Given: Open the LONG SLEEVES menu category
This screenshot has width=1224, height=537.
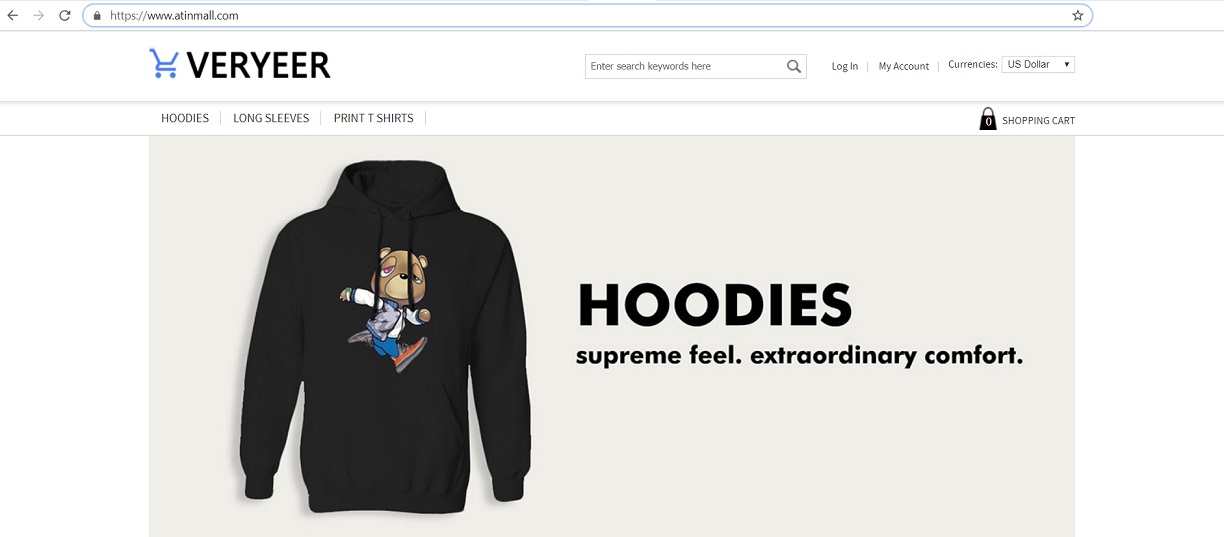Looking at the screenshot, I should 271,118.
